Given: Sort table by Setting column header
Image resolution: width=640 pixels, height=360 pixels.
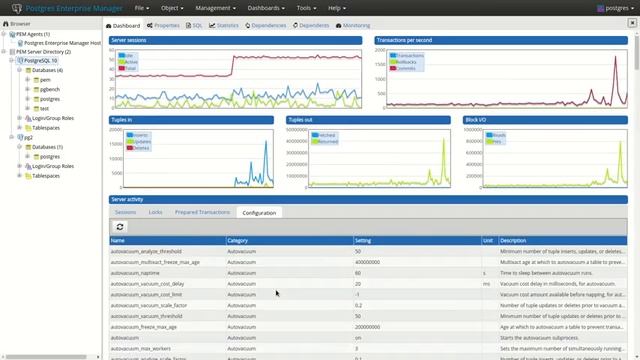Looking at the screenshot, I should coord(417,240).
